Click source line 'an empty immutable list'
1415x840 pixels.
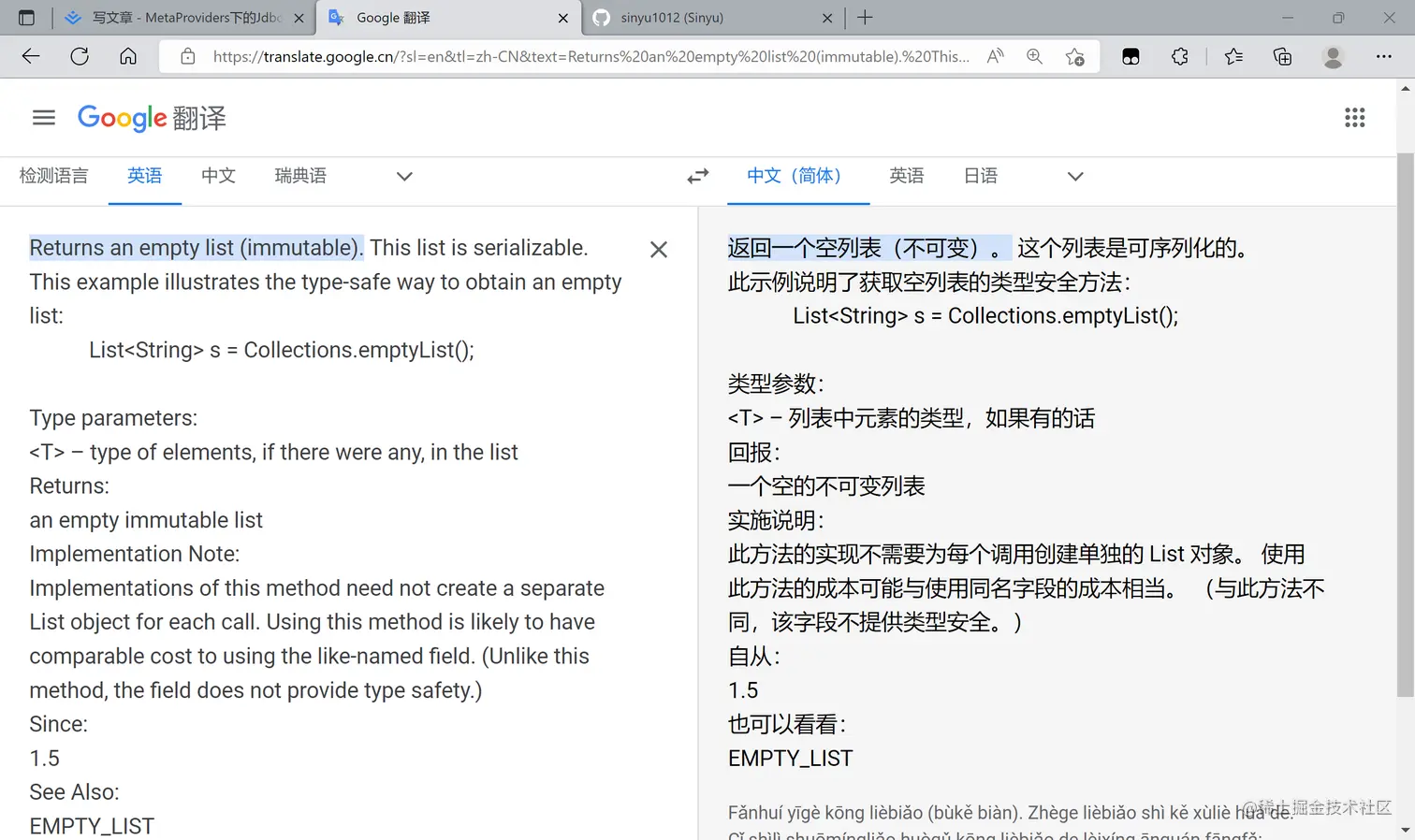pos(146,520)
